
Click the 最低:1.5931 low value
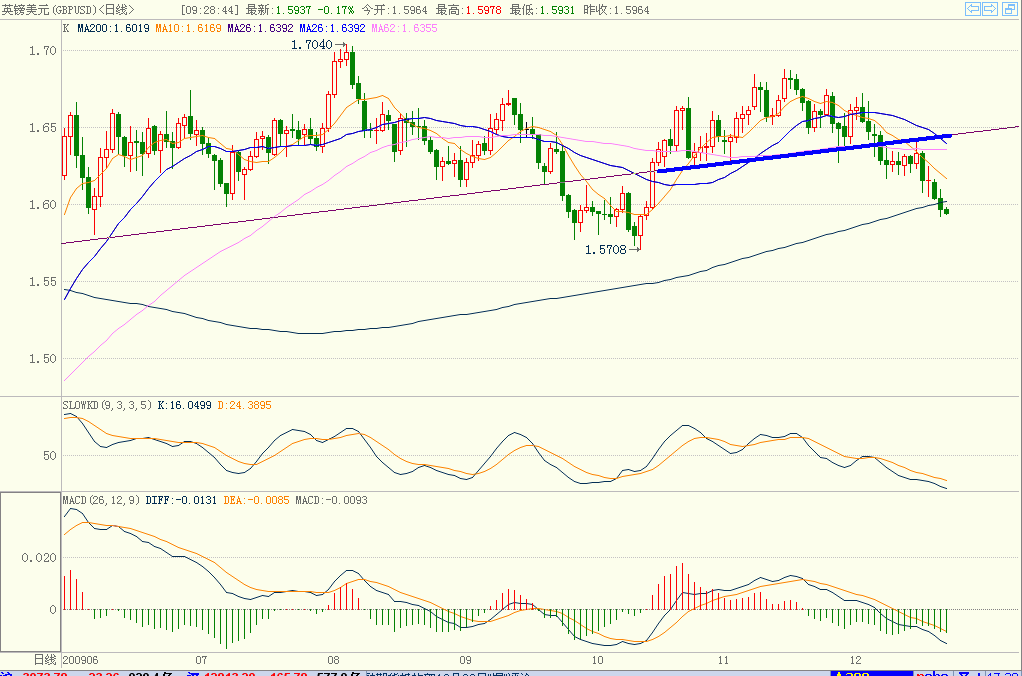[542, 10]
